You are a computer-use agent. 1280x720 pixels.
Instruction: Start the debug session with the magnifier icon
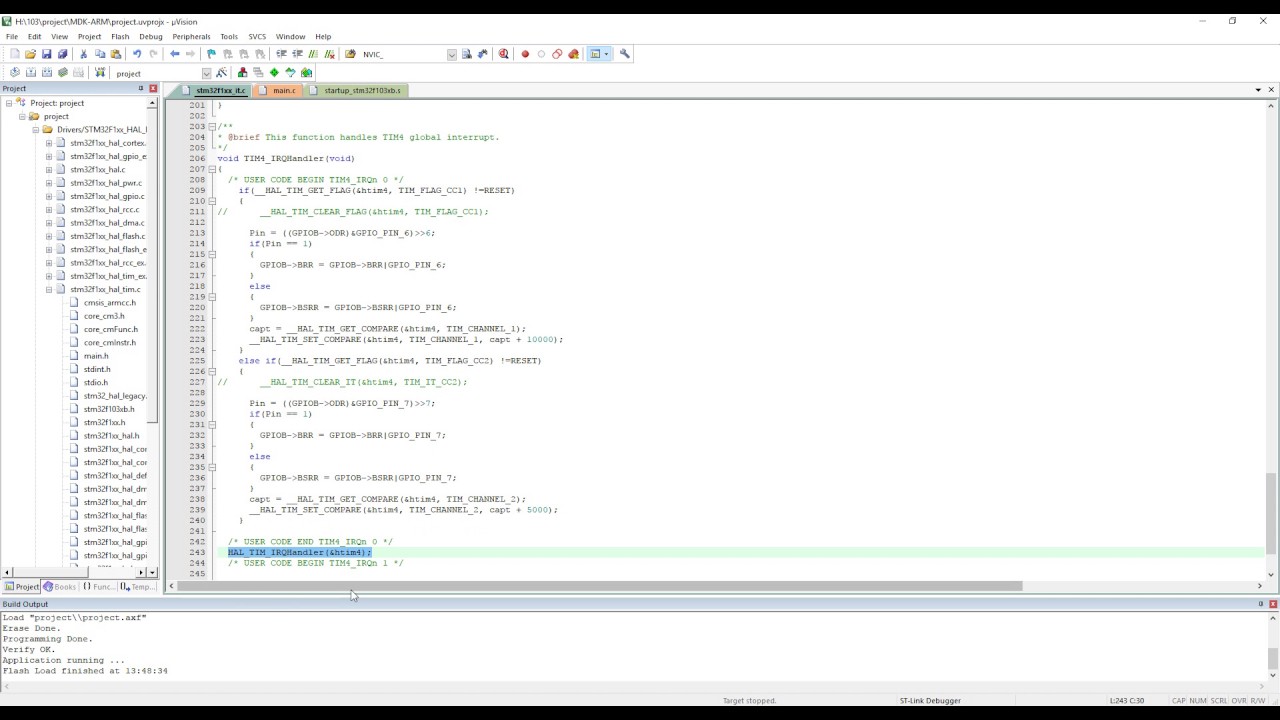(x=503, y=54)
